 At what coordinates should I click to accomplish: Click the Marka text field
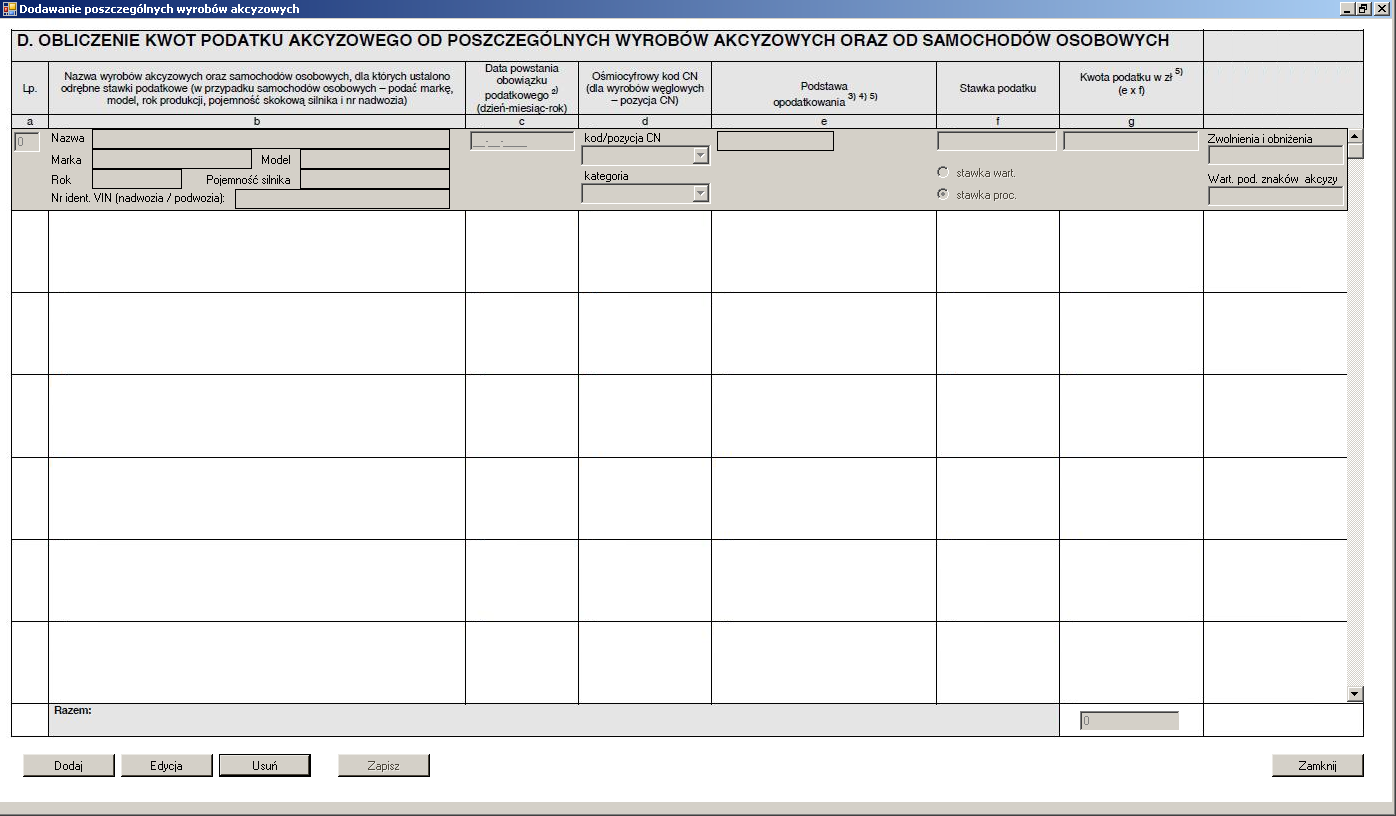tap(172, 159)
